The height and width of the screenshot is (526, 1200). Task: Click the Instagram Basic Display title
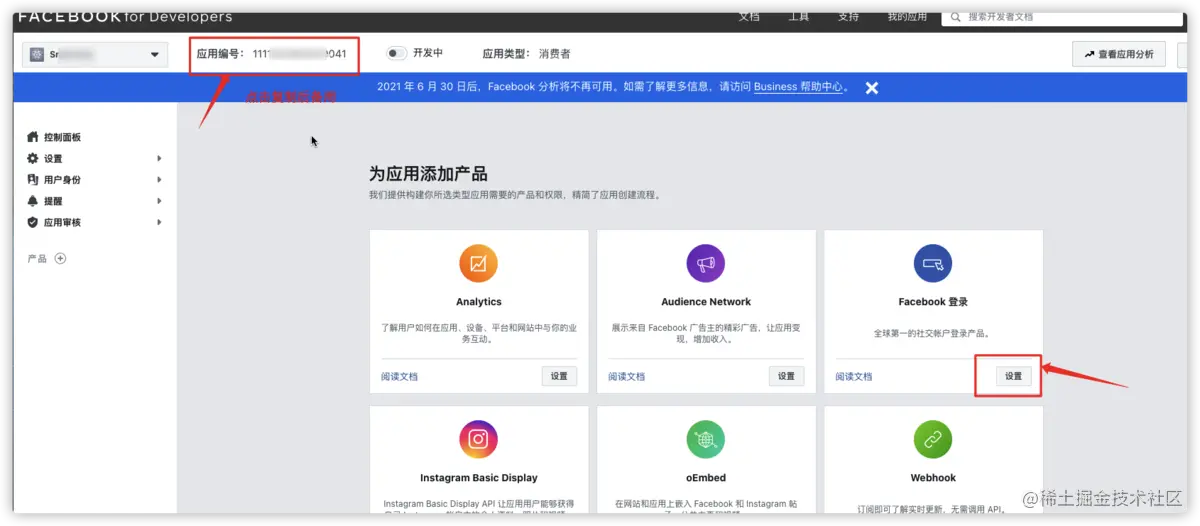[x=479, y=478]
